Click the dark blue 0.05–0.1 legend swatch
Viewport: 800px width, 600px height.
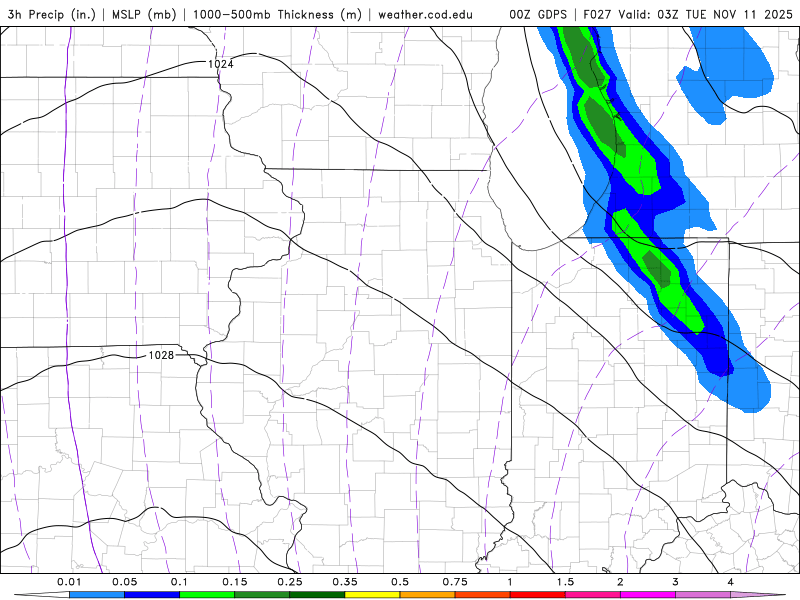click(x=152, y=595)
